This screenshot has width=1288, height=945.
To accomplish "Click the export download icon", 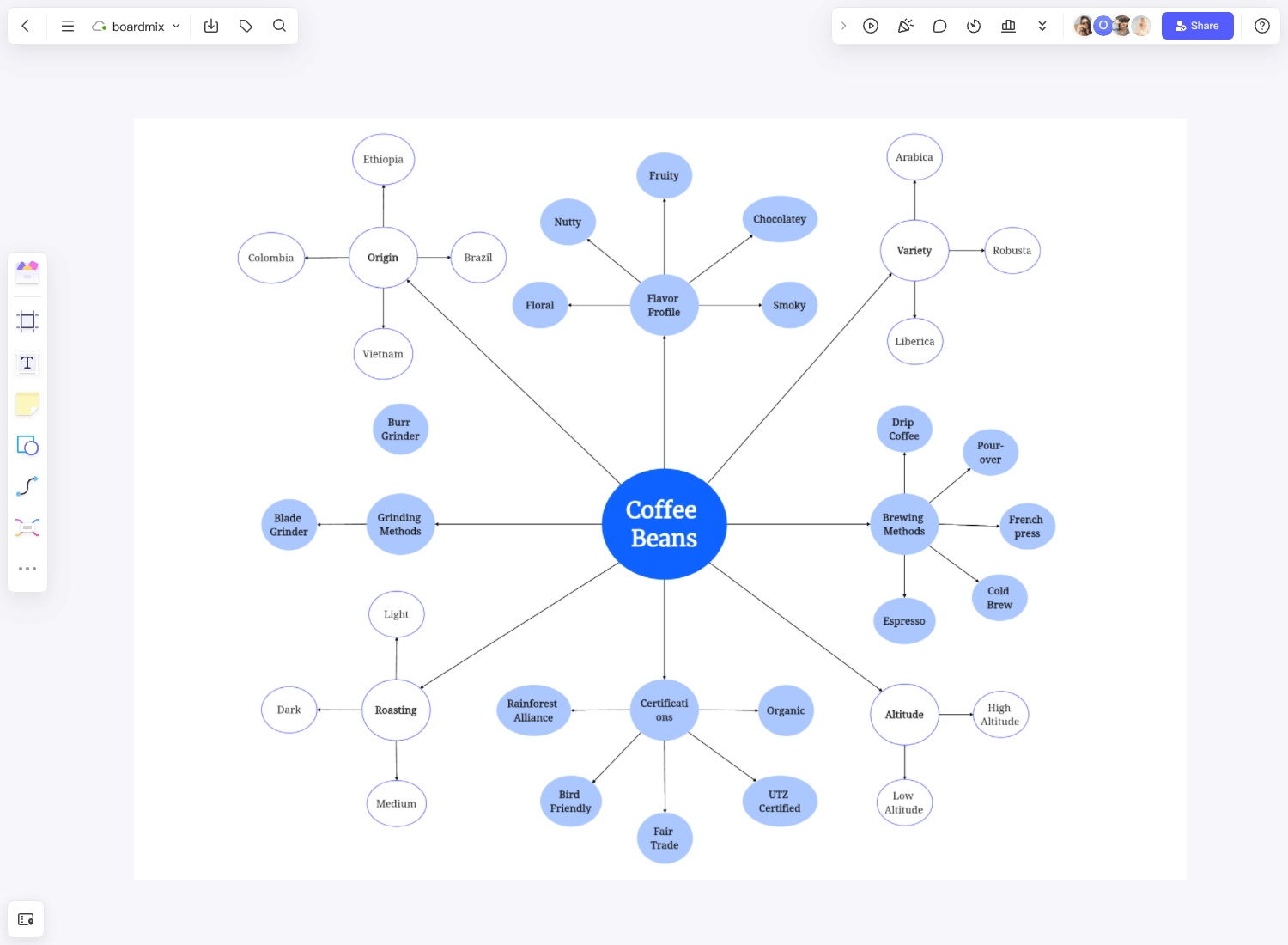I will coord(211,26).
